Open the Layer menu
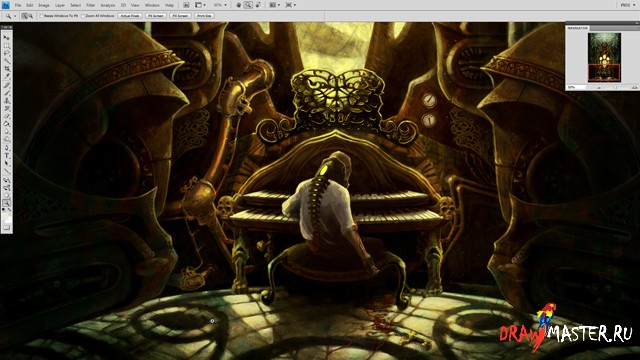Image resolution: width=640 pixels, height=360 pixels. 60,5
